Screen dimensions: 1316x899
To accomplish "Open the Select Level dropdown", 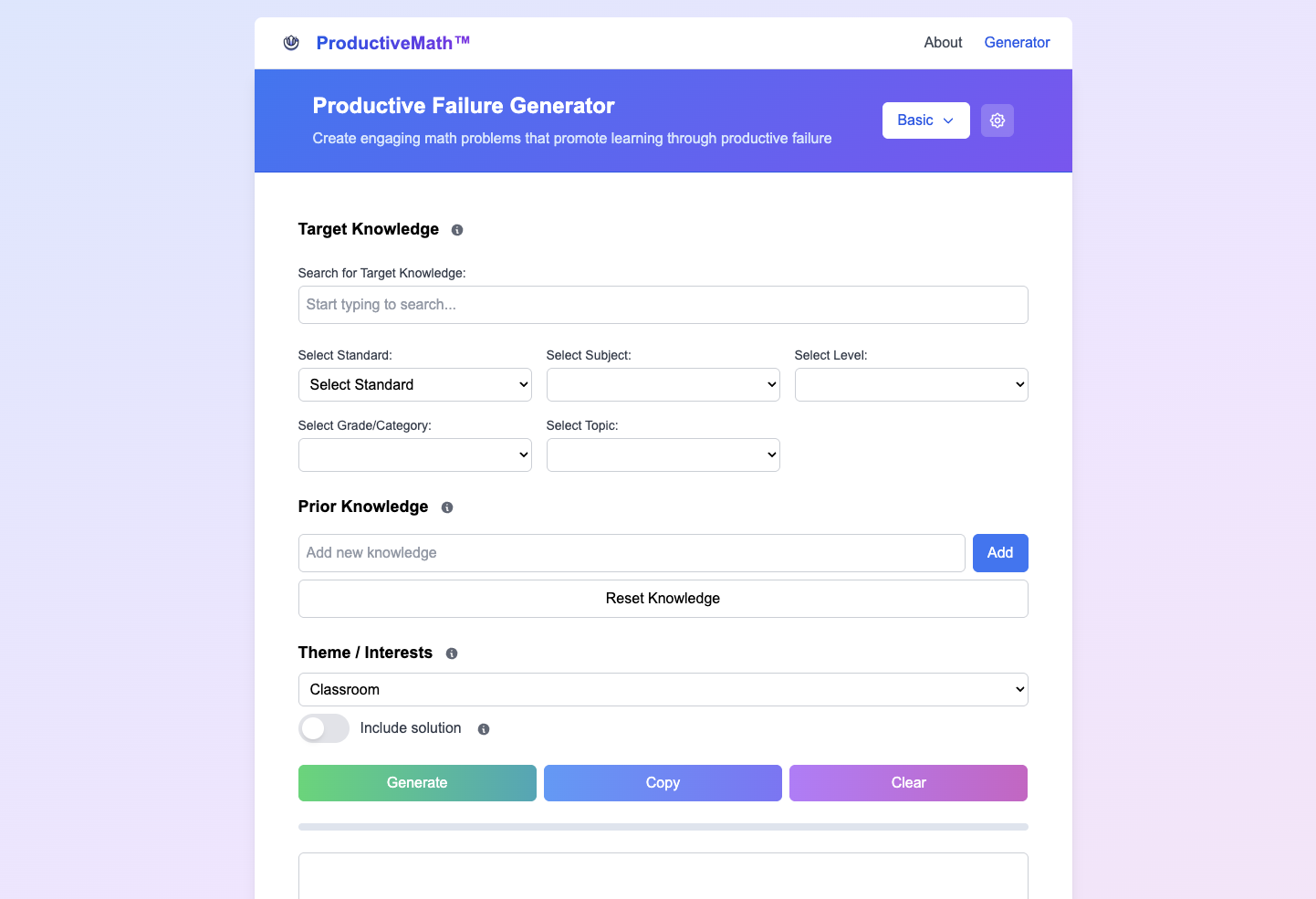I will 912,384.
